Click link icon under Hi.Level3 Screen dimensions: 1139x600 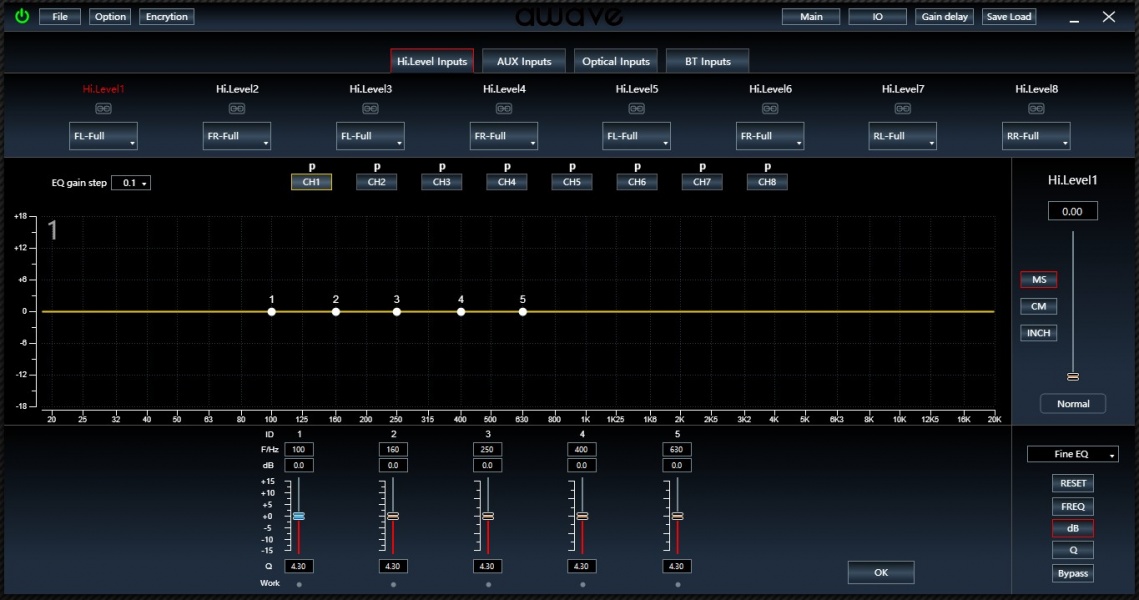pyautogui.click(x=370, y=109)
